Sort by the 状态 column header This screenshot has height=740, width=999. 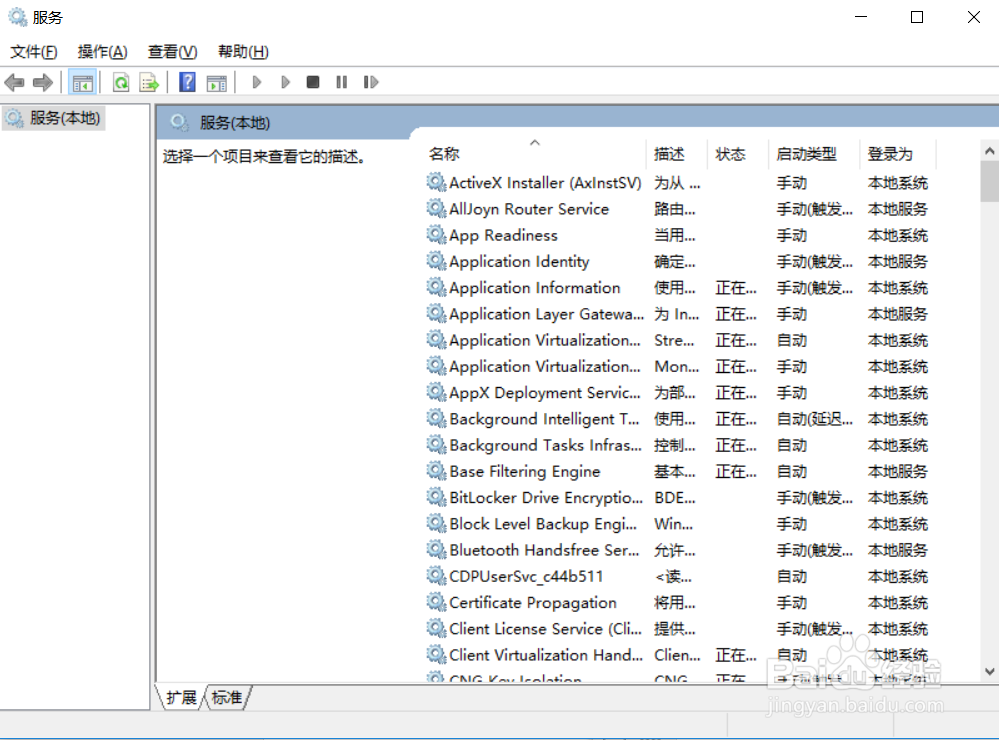tap(737, 154)
